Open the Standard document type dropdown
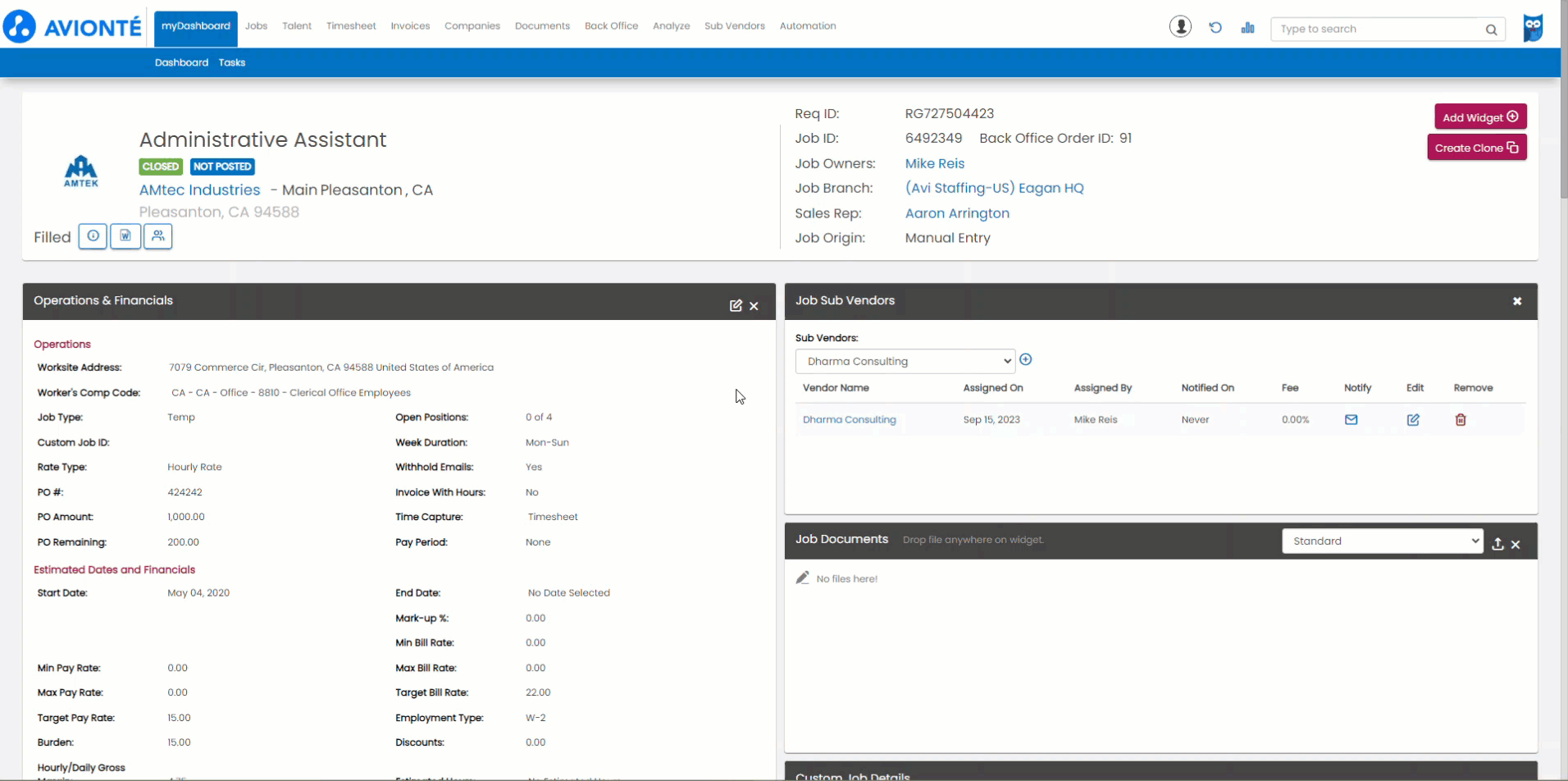Viewport: 1568px width, 781px height. point(1383,541)
